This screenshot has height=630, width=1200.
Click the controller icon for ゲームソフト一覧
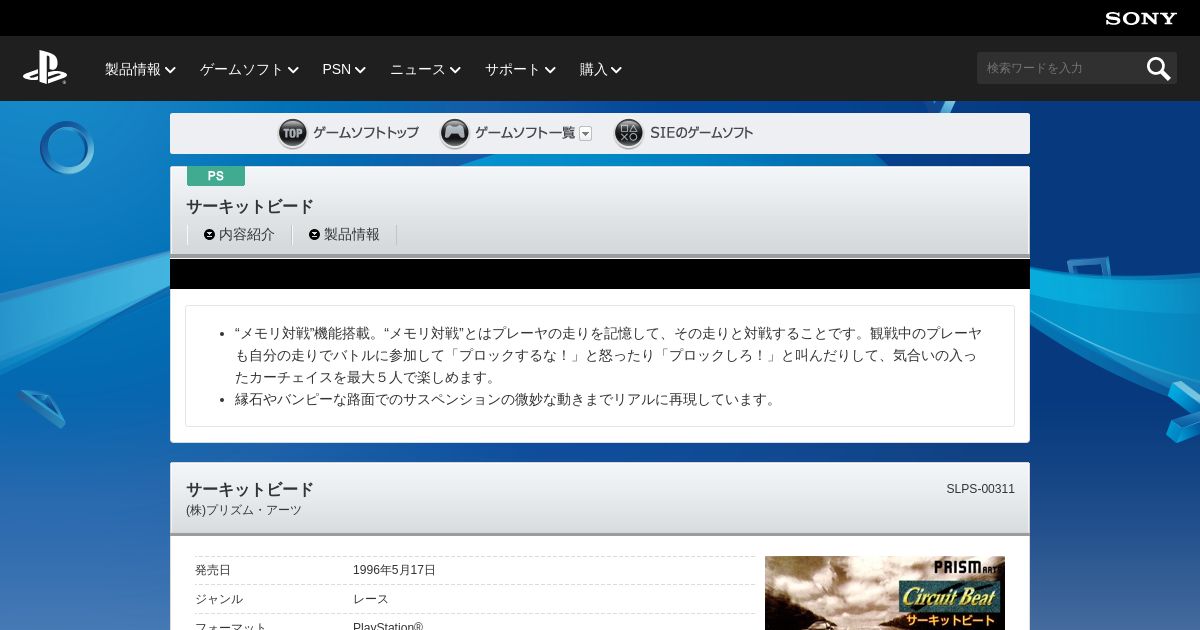(x=455, y=133)
